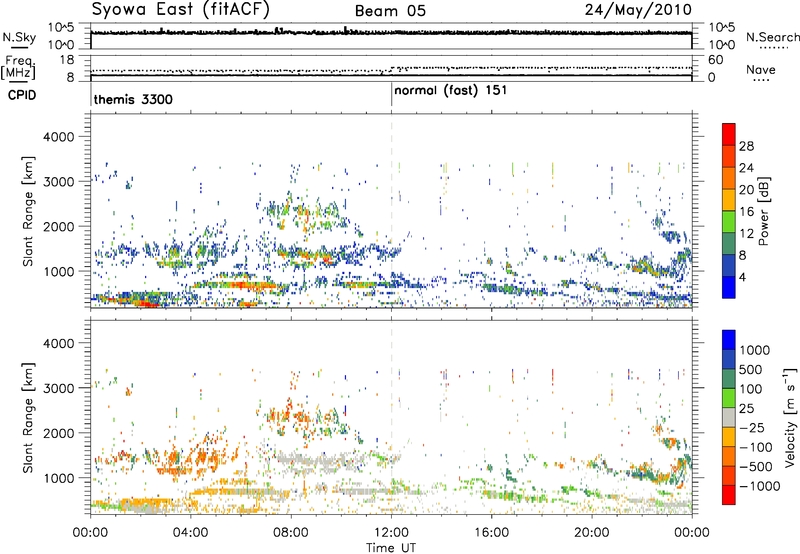Click the 'normal (fast) 151' CPID text
This screenshot has width=800, height=554.
pyautogui.click(x=451, y=90)
